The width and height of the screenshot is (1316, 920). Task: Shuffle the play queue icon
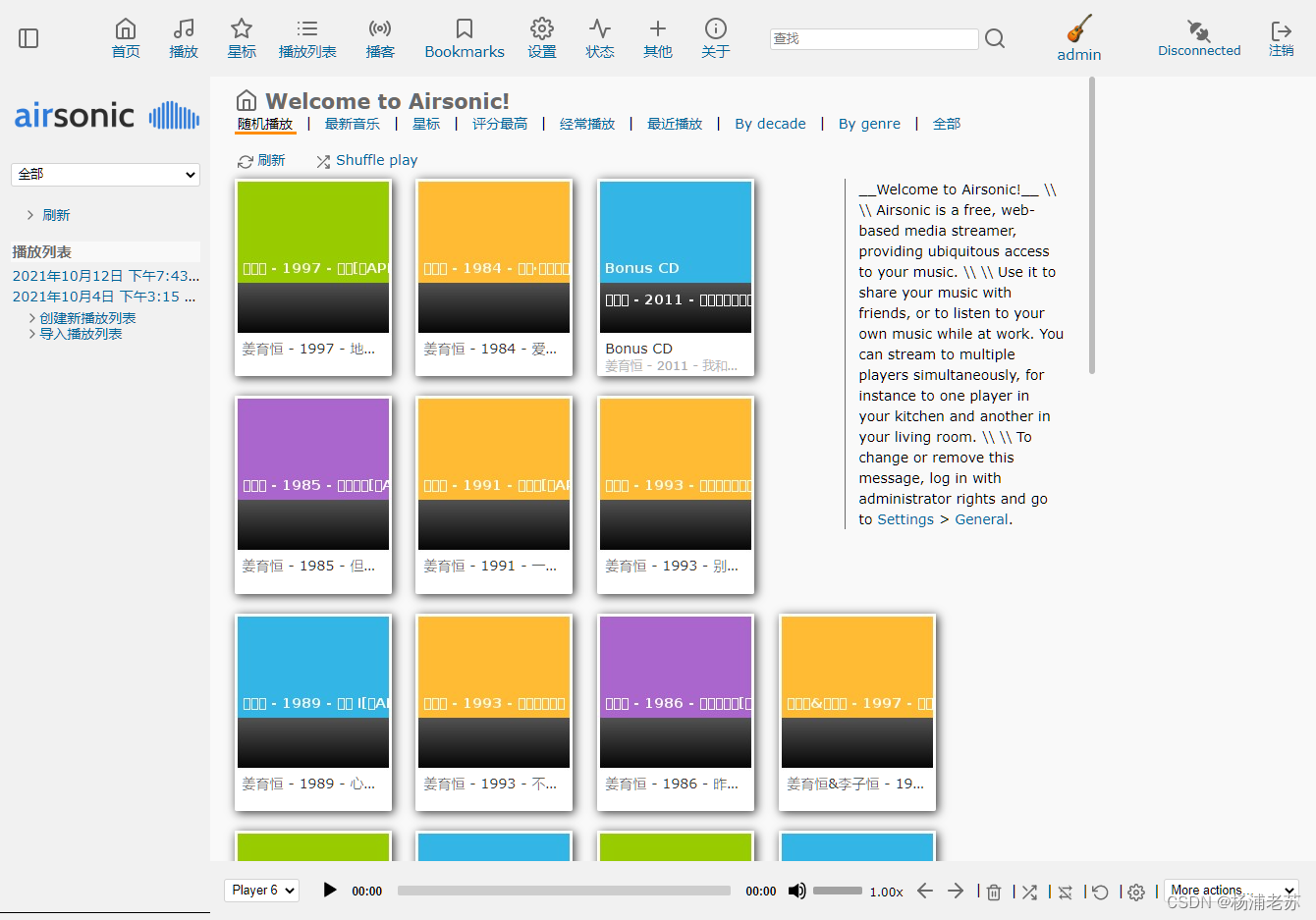pyautogui.click(x=1029, y=892)
